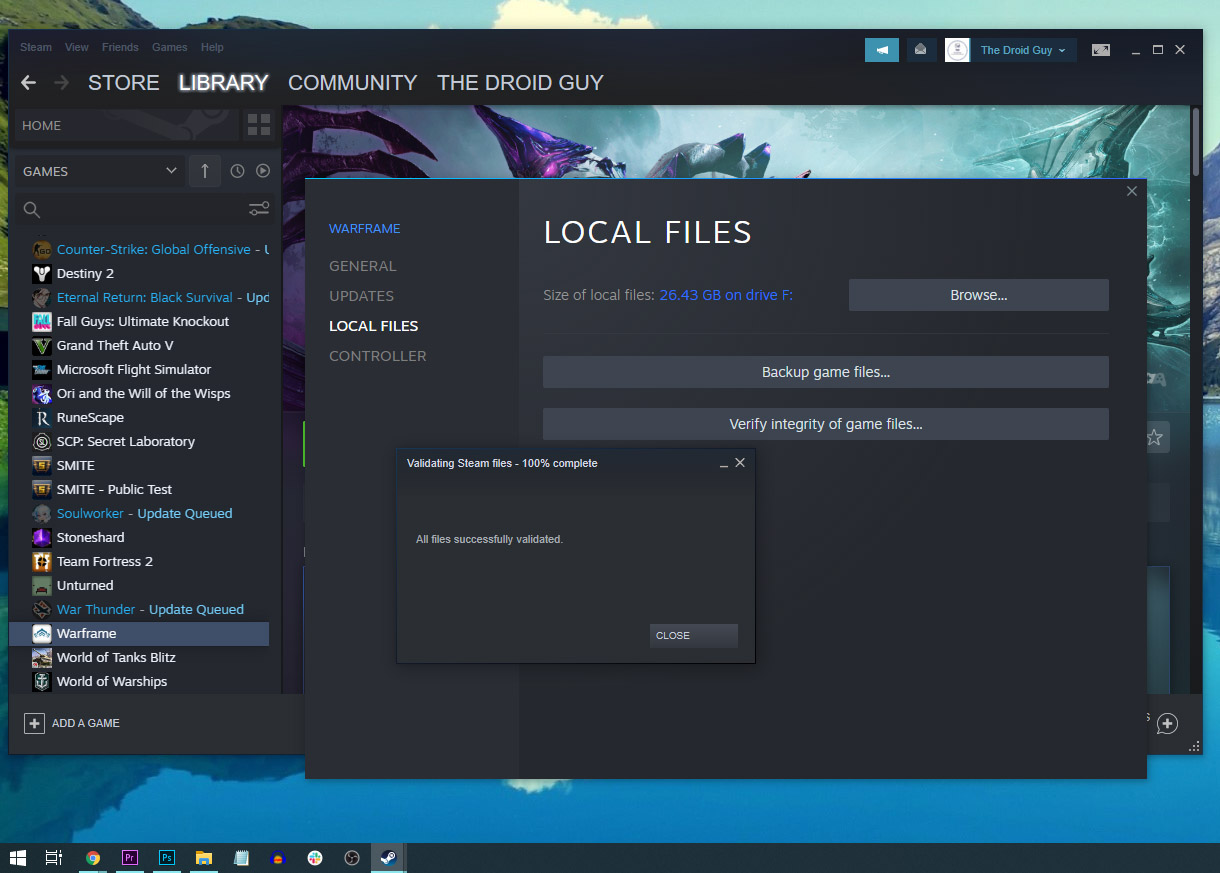
Task: Open Photoshop from the taskbar
Action: pyautogui.click(x=167, y=858)
